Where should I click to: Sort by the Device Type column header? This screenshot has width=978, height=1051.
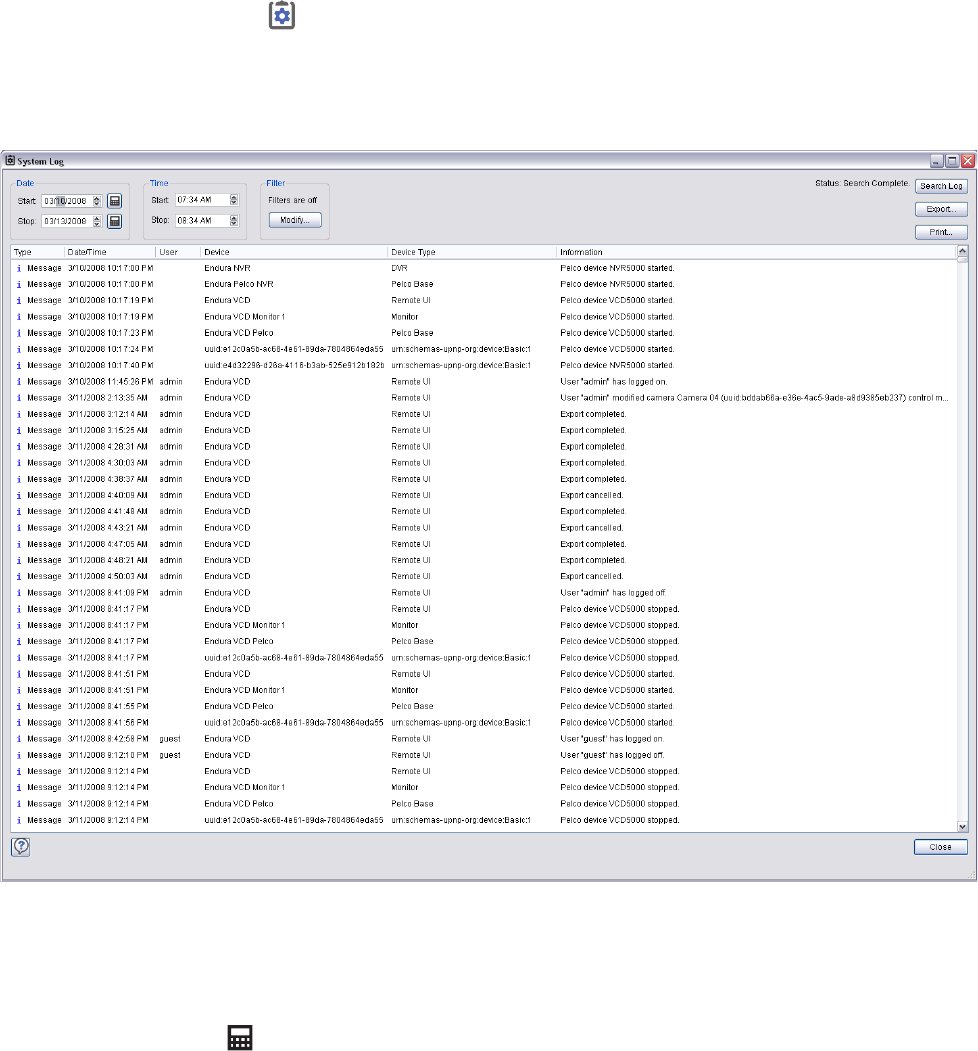coord(472,252)
